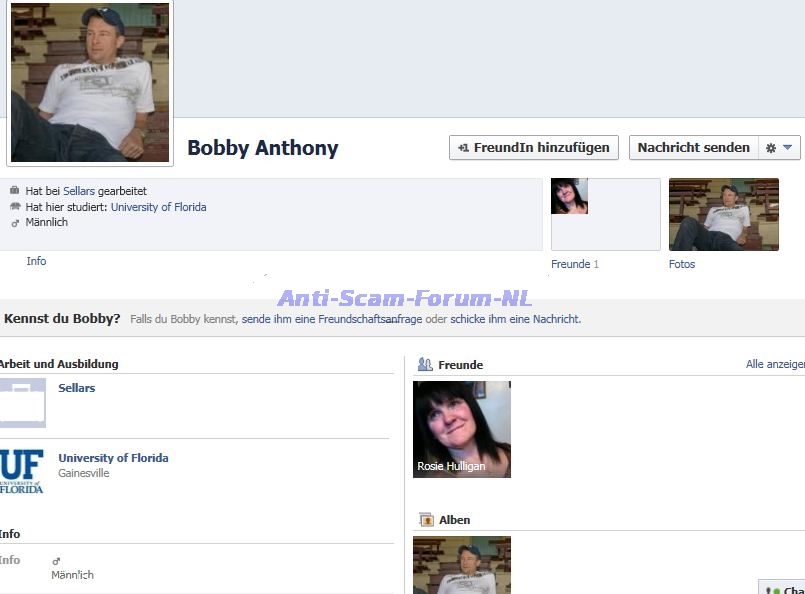
Task: Click the gear icon beside Nachricht senden
Action: tap(770, 148)
